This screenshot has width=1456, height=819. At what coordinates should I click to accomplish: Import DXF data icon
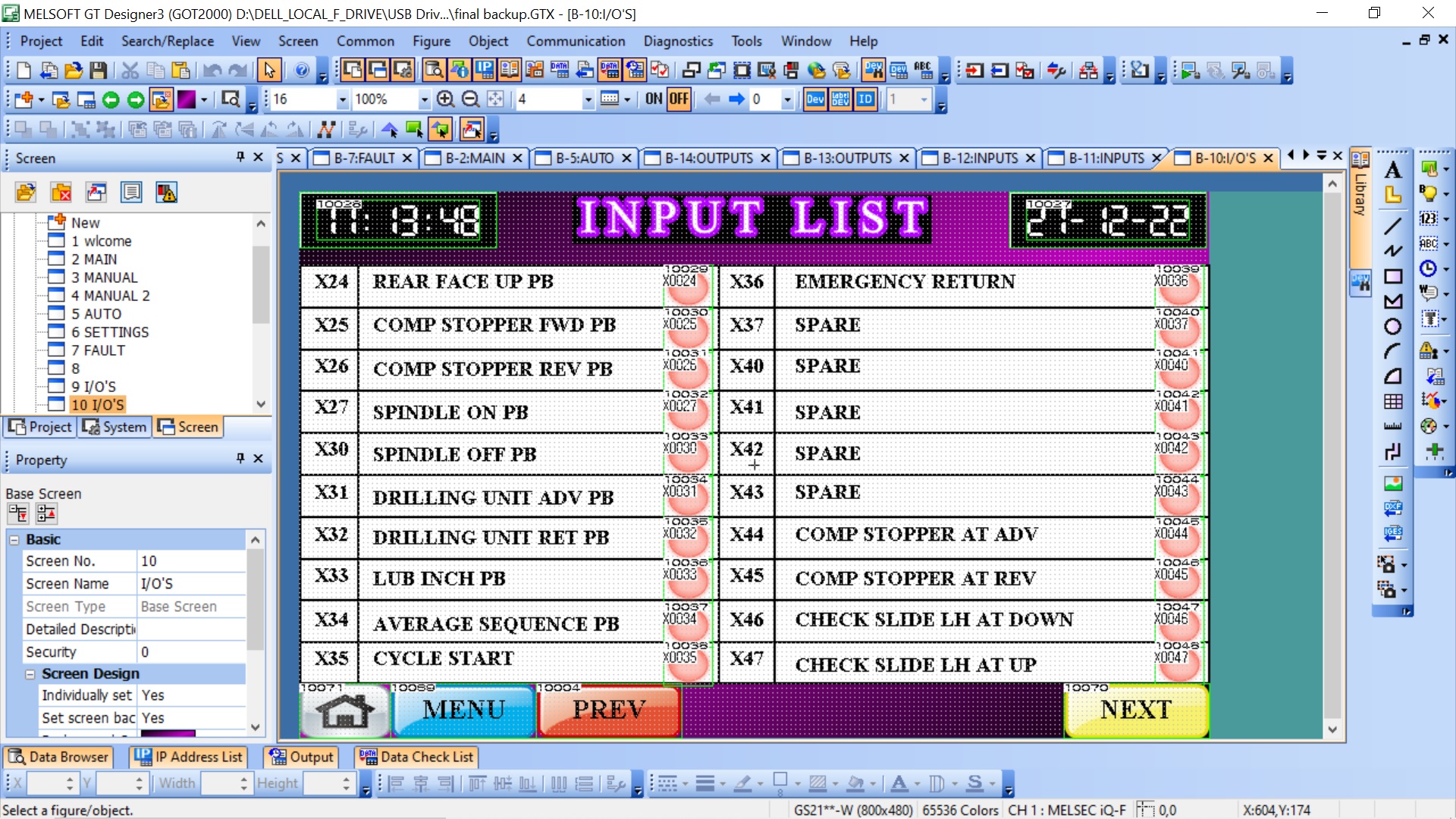[x=1392, y=508]
